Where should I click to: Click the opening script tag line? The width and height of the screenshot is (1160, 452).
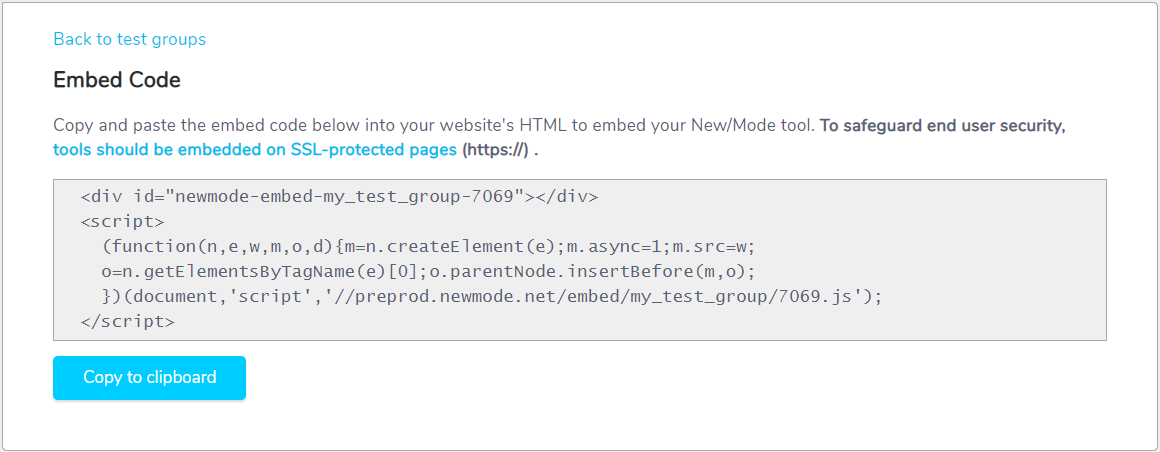point(122,222)
